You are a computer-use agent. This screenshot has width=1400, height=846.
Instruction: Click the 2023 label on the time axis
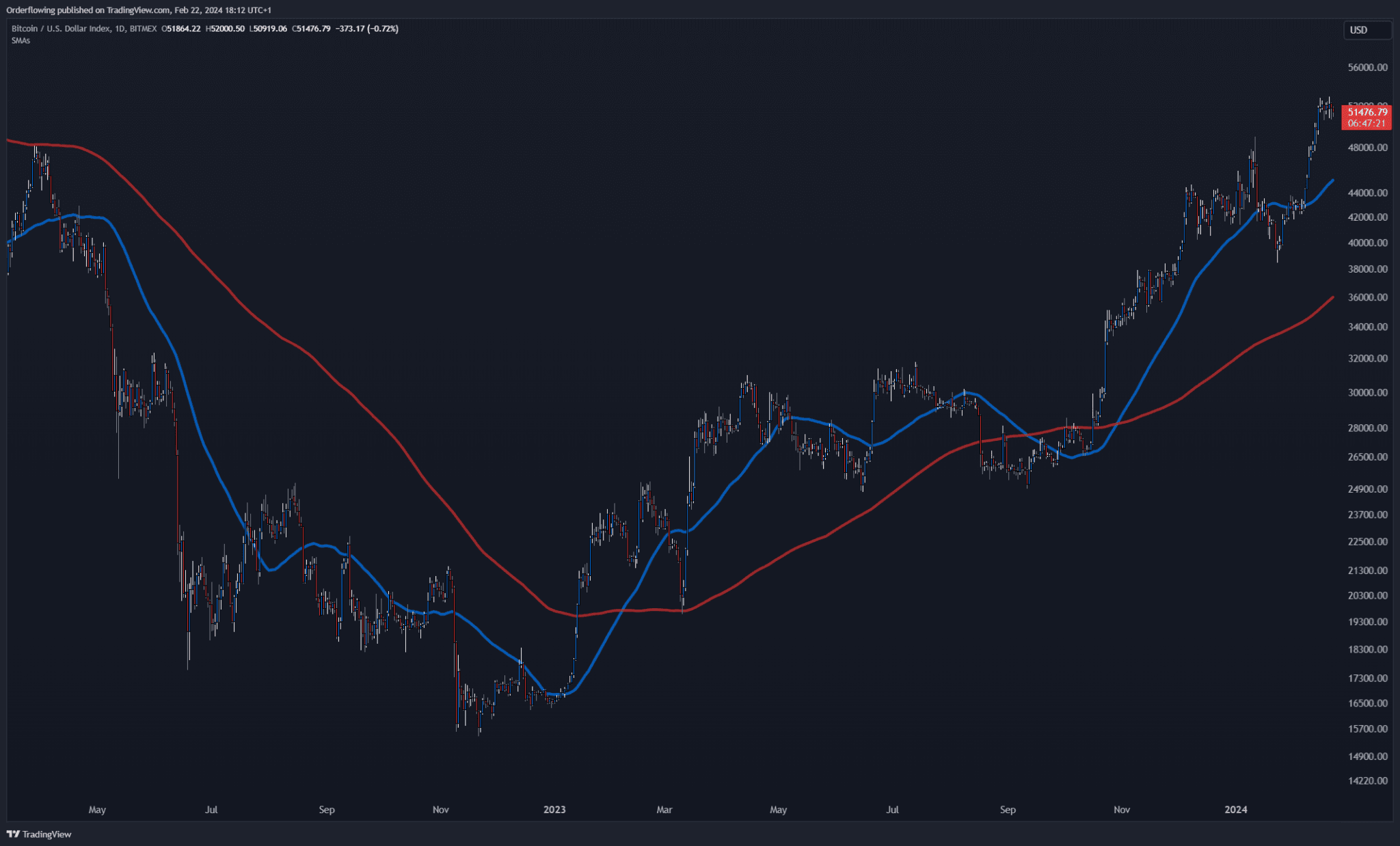pos(554,810)
